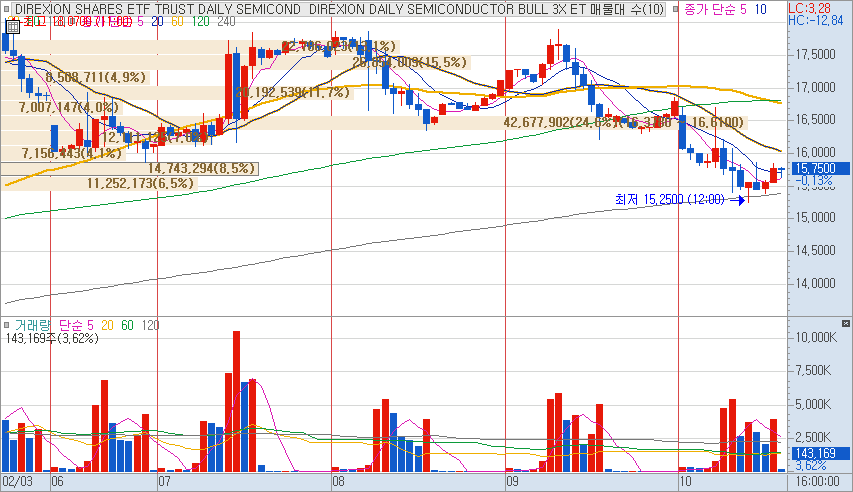Click the small square marker before the DIREXION title
This screenshot has height=492, width=853.
pos(7,9)
